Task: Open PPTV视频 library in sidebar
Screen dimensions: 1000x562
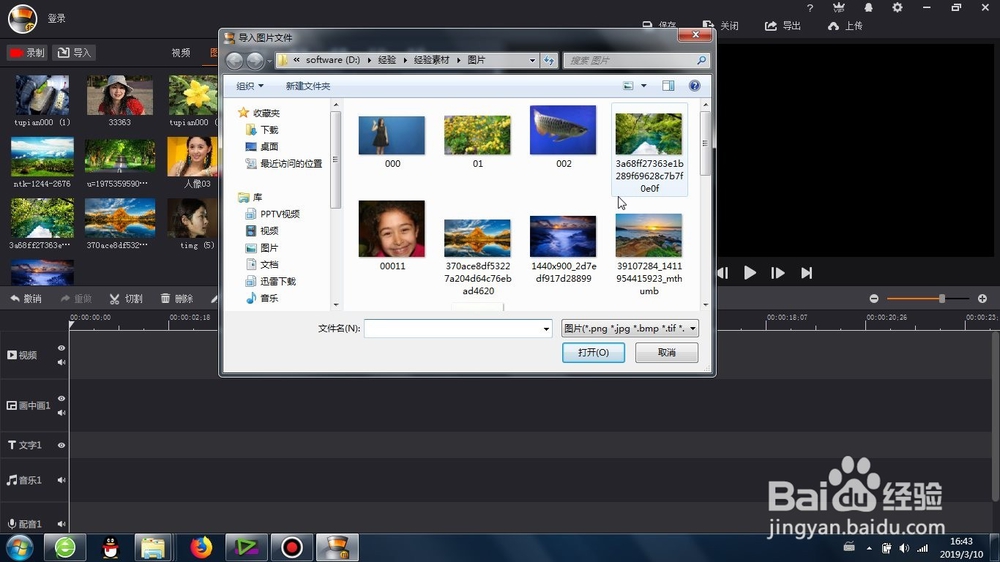Action: (272, 214)
